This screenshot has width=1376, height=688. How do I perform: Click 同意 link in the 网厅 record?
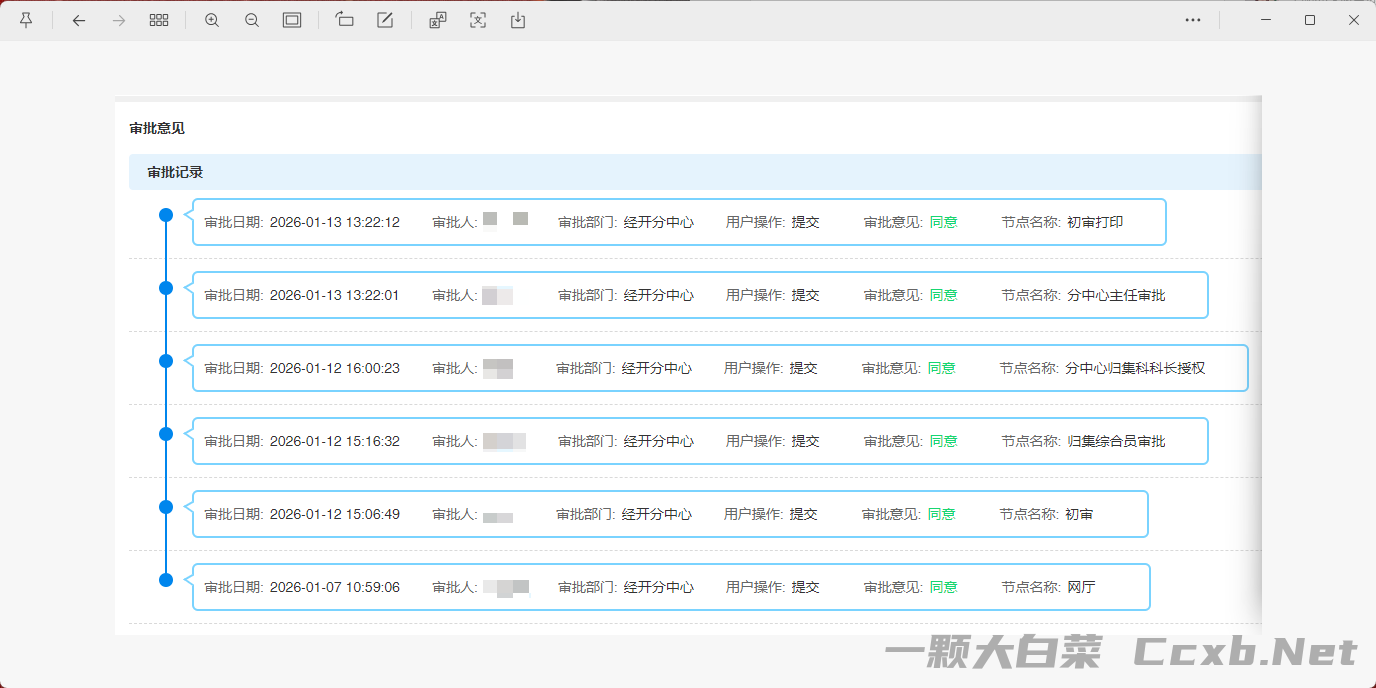pyautogui.click(x=943, y=587)
